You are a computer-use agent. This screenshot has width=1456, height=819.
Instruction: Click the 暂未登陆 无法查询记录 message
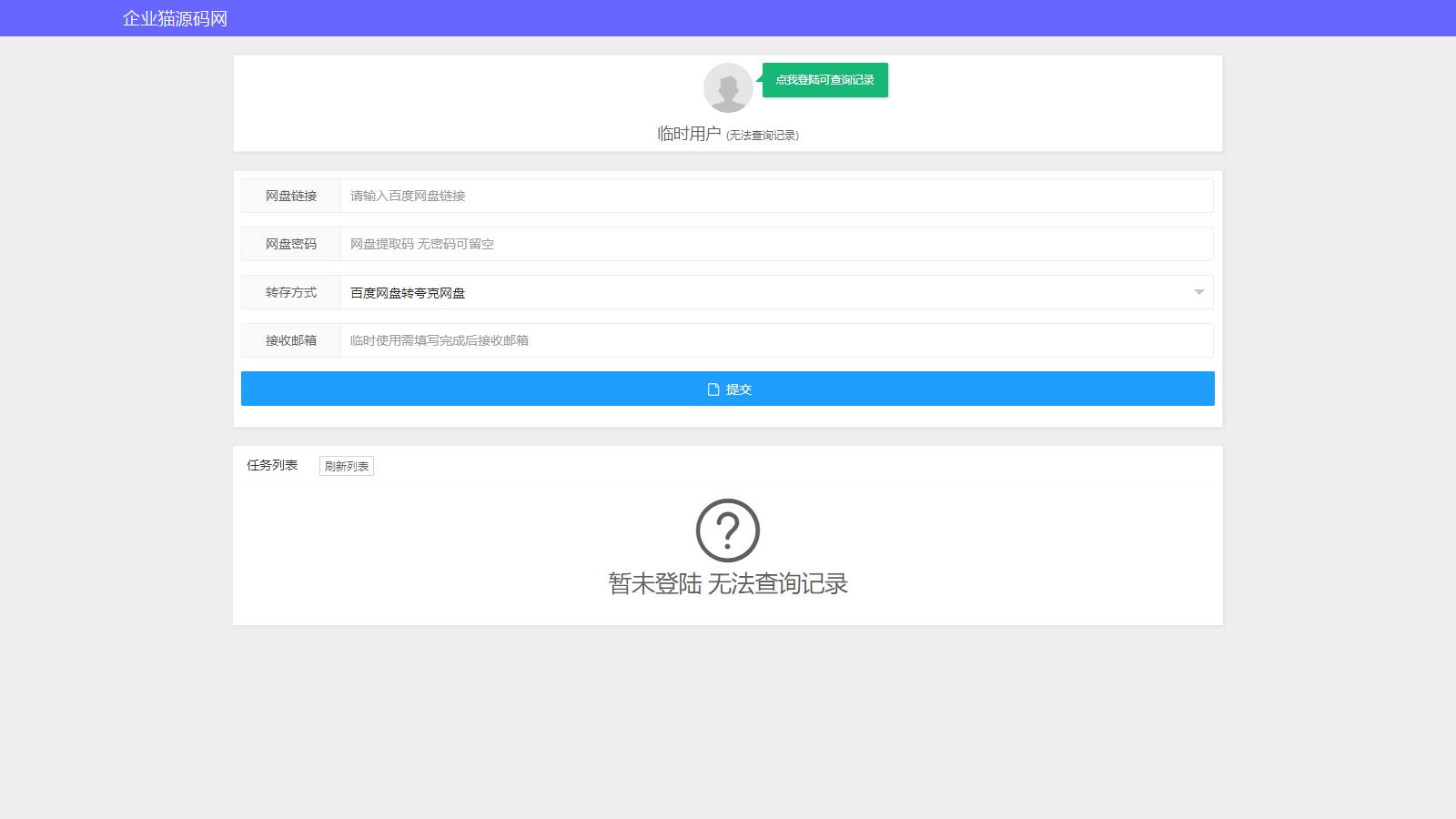coord(728,583)
